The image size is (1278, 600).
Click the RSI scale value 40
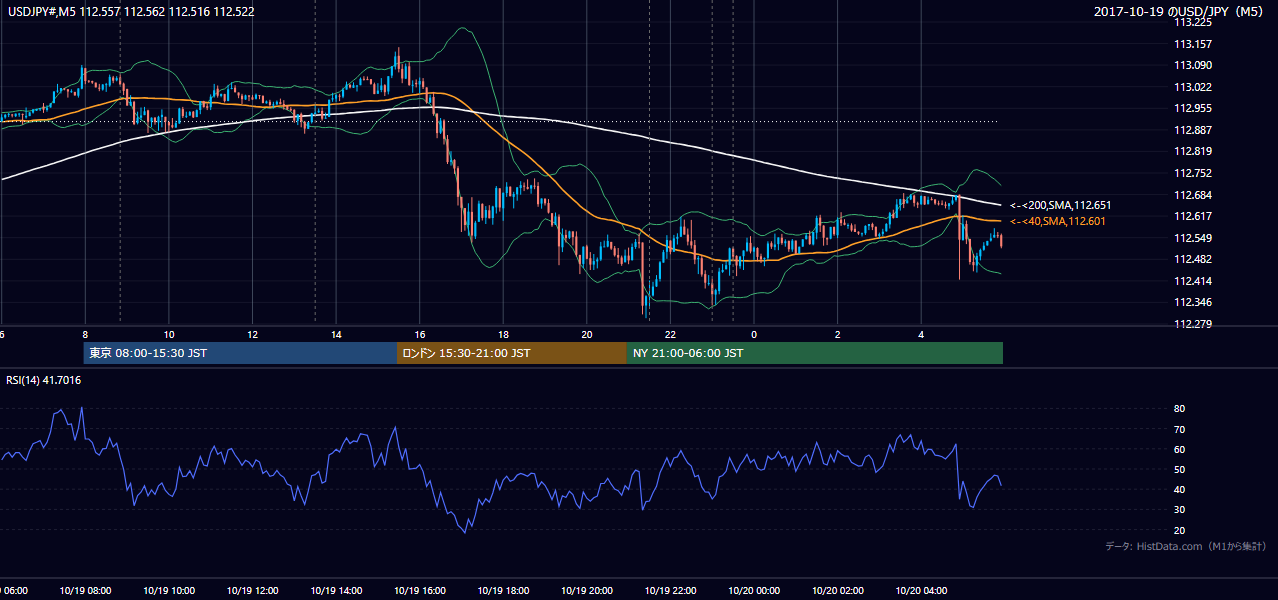[1180, 490]
